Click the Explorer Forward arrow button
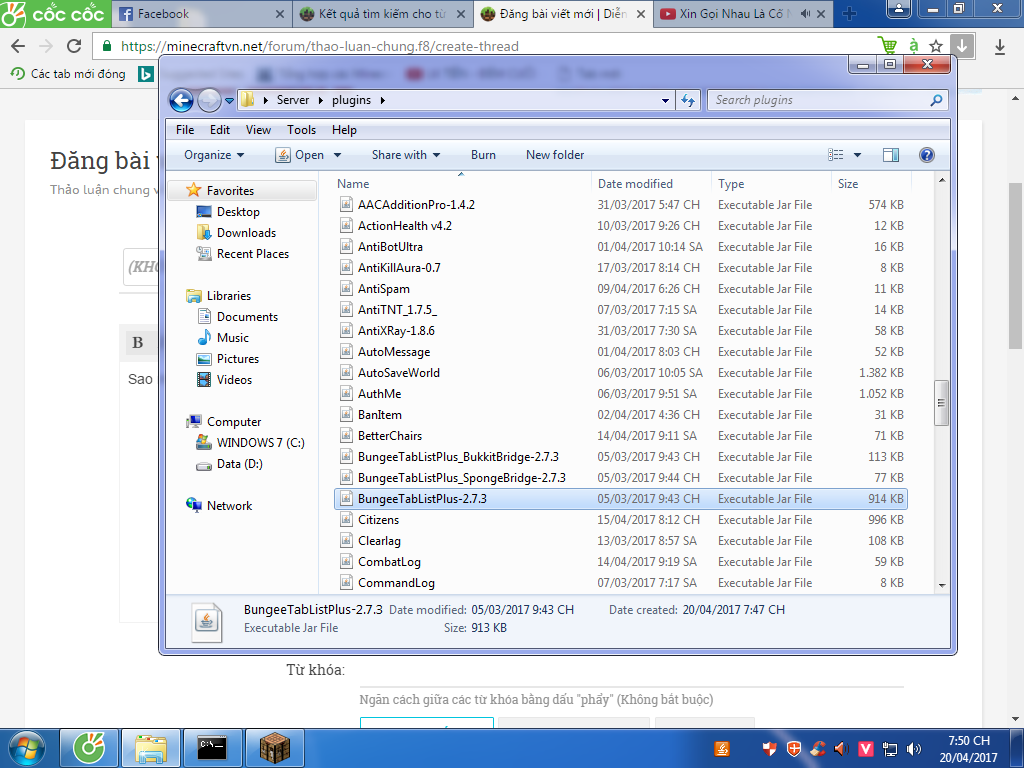1024x768 pixels. tap(209, 101)
